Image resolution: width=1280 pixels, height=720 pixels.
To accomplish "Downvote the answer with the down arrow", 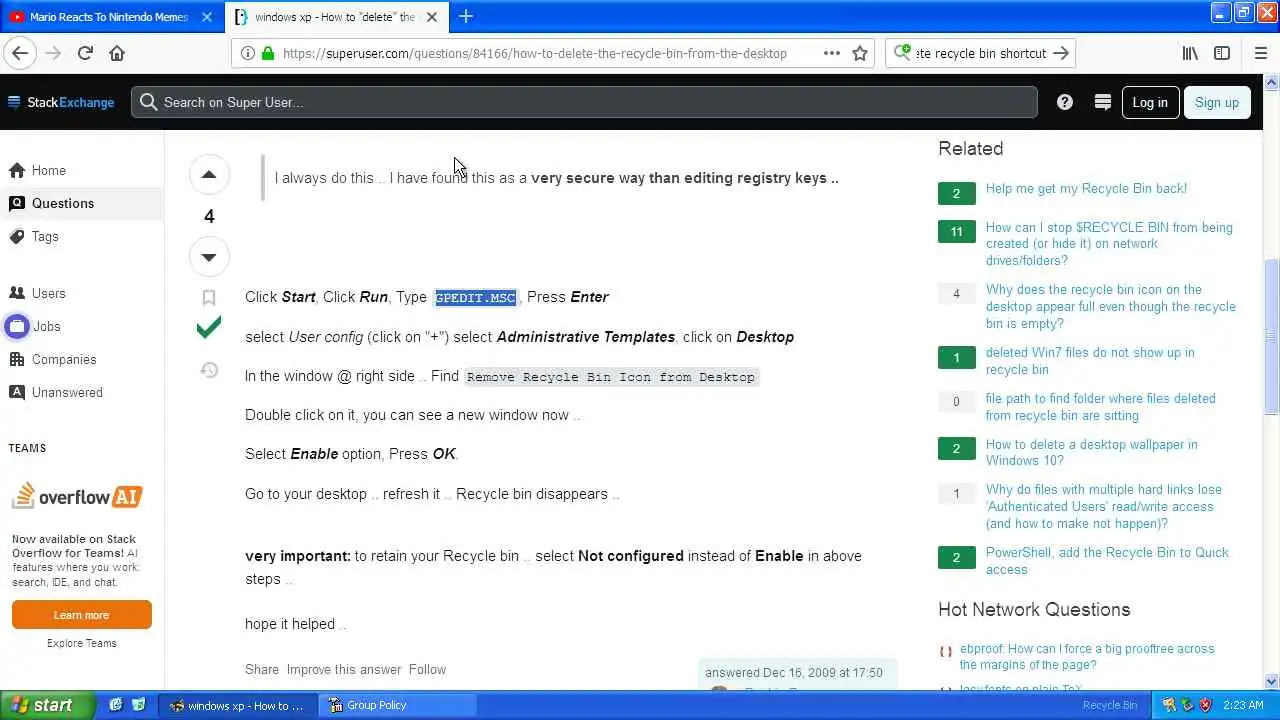I will click(x=209, y=257).
